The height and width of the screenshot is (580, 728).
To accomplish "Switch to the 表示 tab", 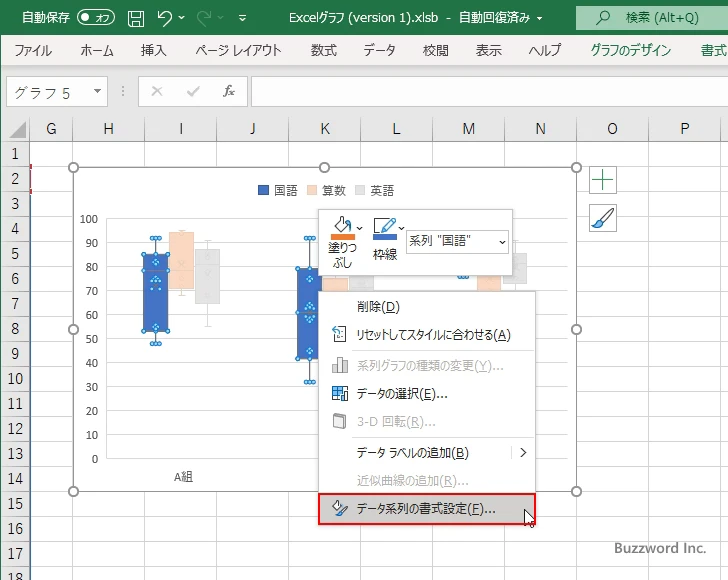I will (488, 50).
